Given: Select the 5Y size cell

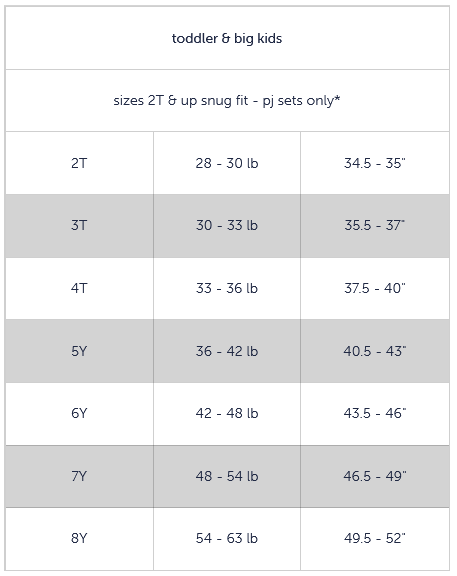Looking at the screenshot, I should (79, 351).
